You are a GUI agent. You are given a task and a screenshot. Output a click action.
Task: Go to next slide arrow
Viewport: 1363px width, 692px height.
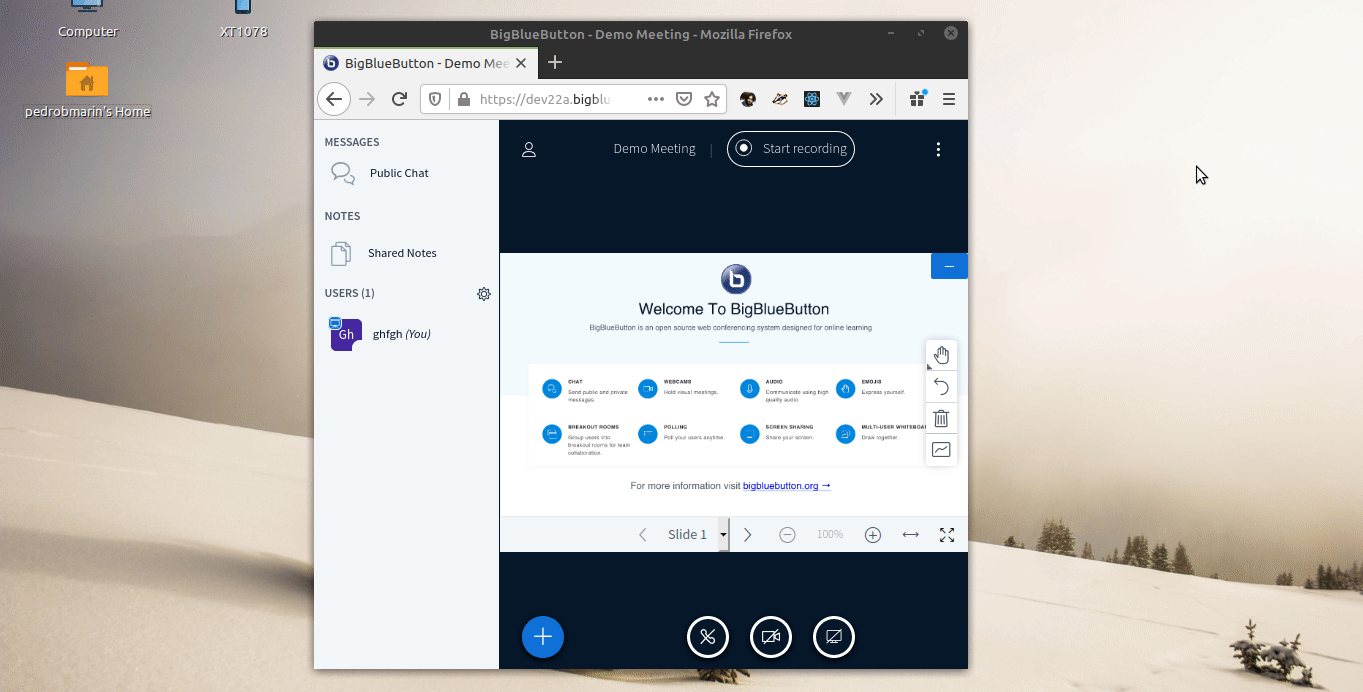[x=747, y=535]
